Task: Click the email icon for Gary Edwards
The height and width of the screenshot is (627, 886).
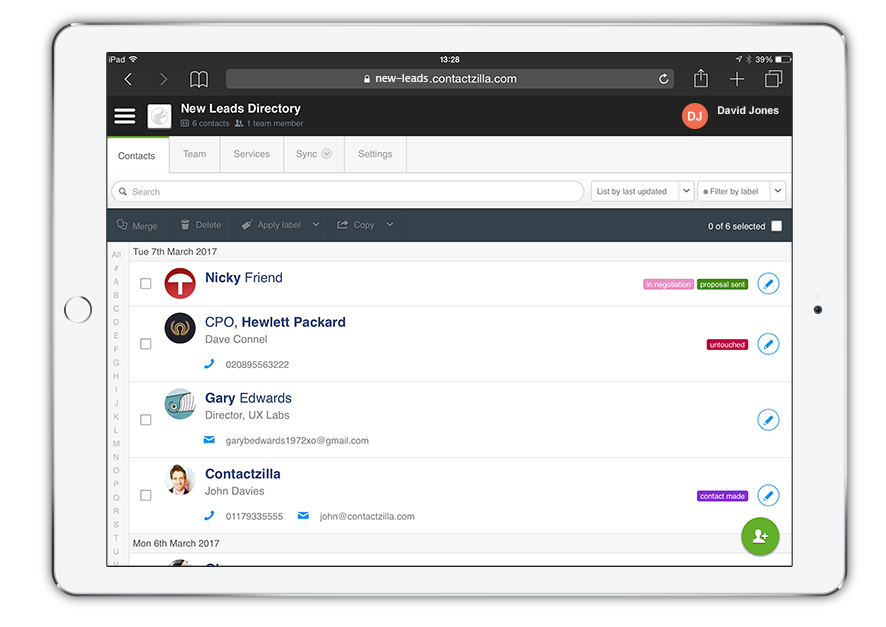Action: tap(209, 440)
